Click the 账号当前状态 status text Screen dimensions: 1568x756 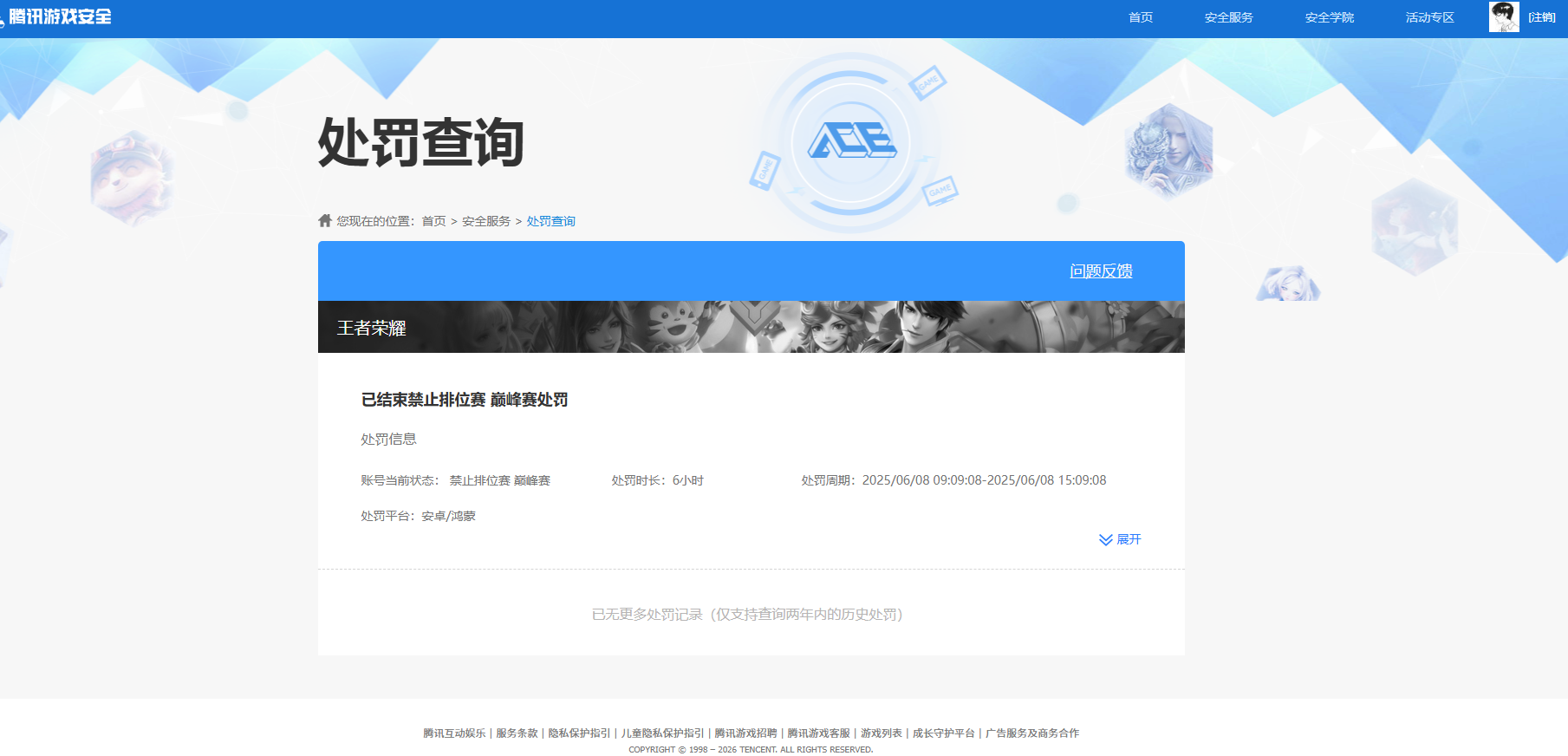pyautogui.click(x=456, y=480)
